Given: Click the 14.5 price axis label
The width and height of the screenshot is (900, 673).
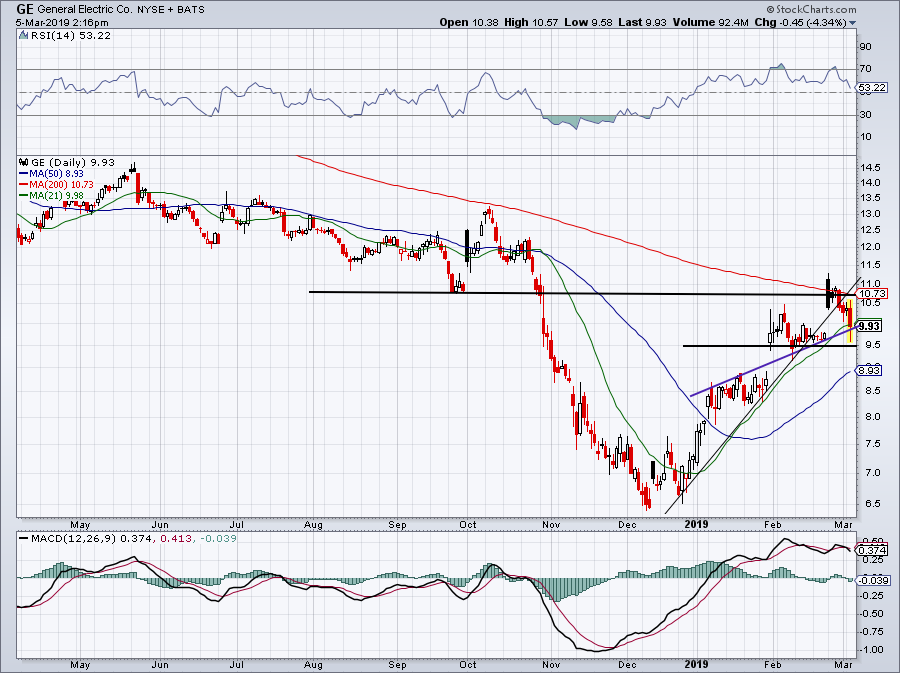Looking at the screenshot, I should coord(870,168).
